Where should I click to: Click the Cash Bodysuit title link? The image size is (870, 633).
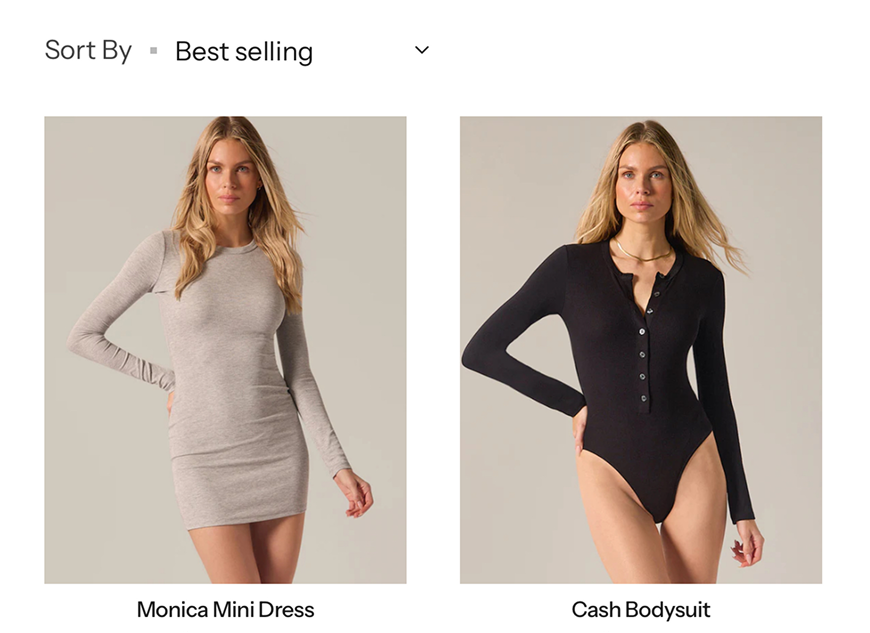(x=640, y=609)
